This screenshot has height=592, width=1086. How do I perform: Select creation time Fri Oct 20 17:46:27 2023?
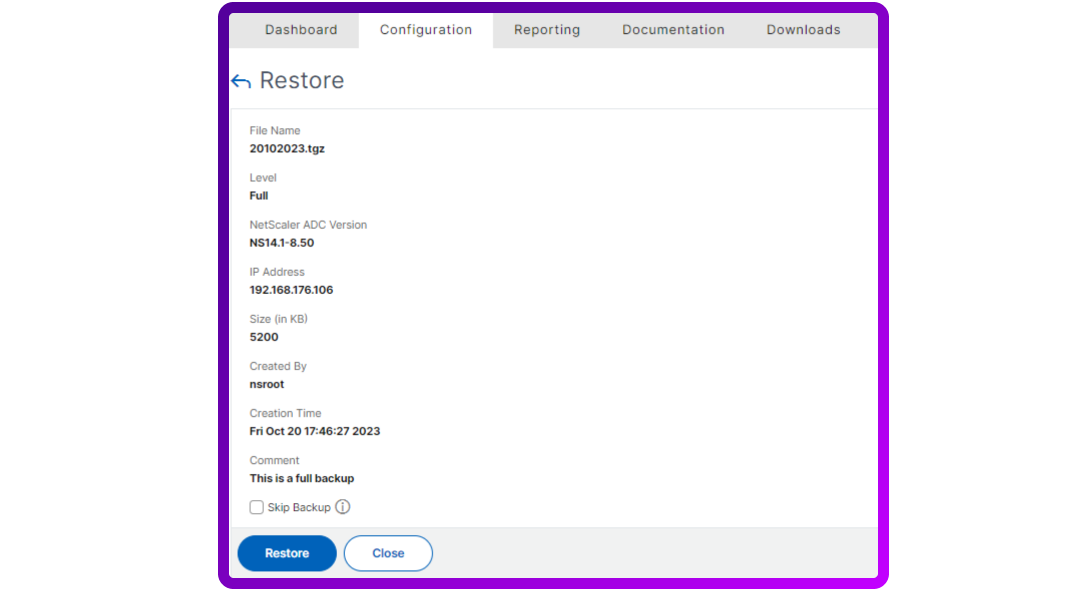[315, 431]
